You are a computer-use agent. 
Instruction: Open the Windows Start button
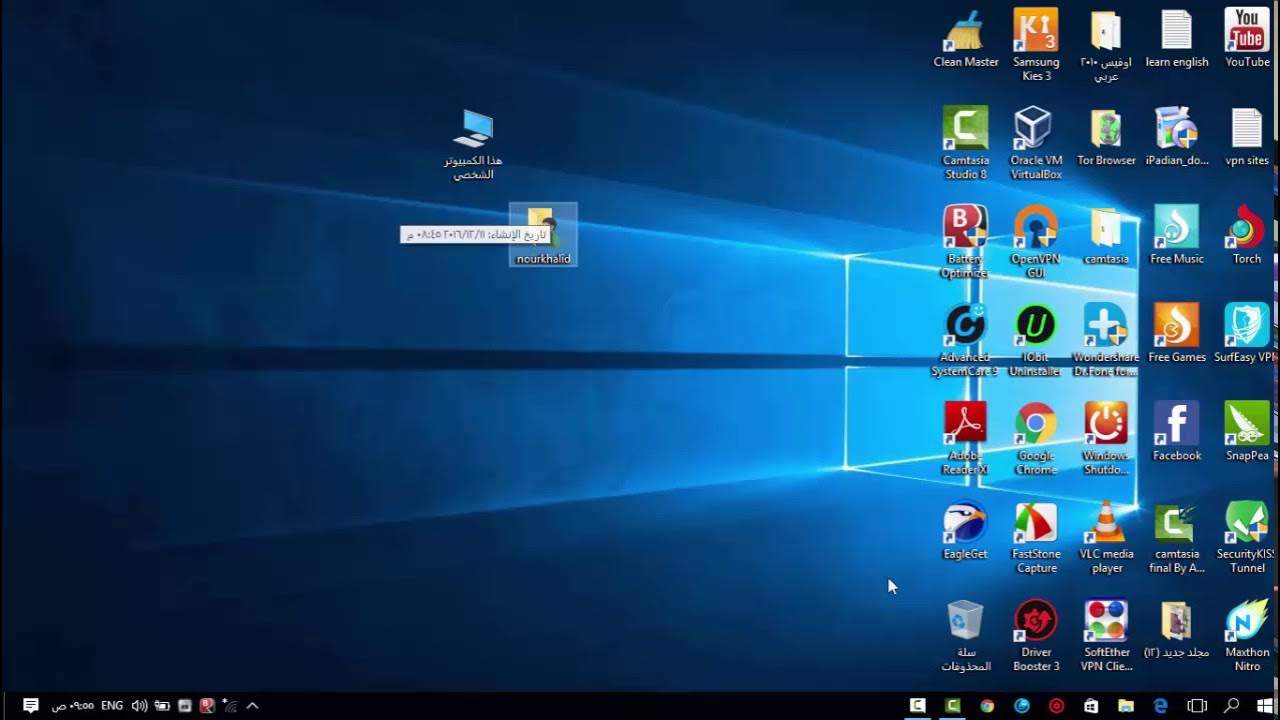[1266, 705]
